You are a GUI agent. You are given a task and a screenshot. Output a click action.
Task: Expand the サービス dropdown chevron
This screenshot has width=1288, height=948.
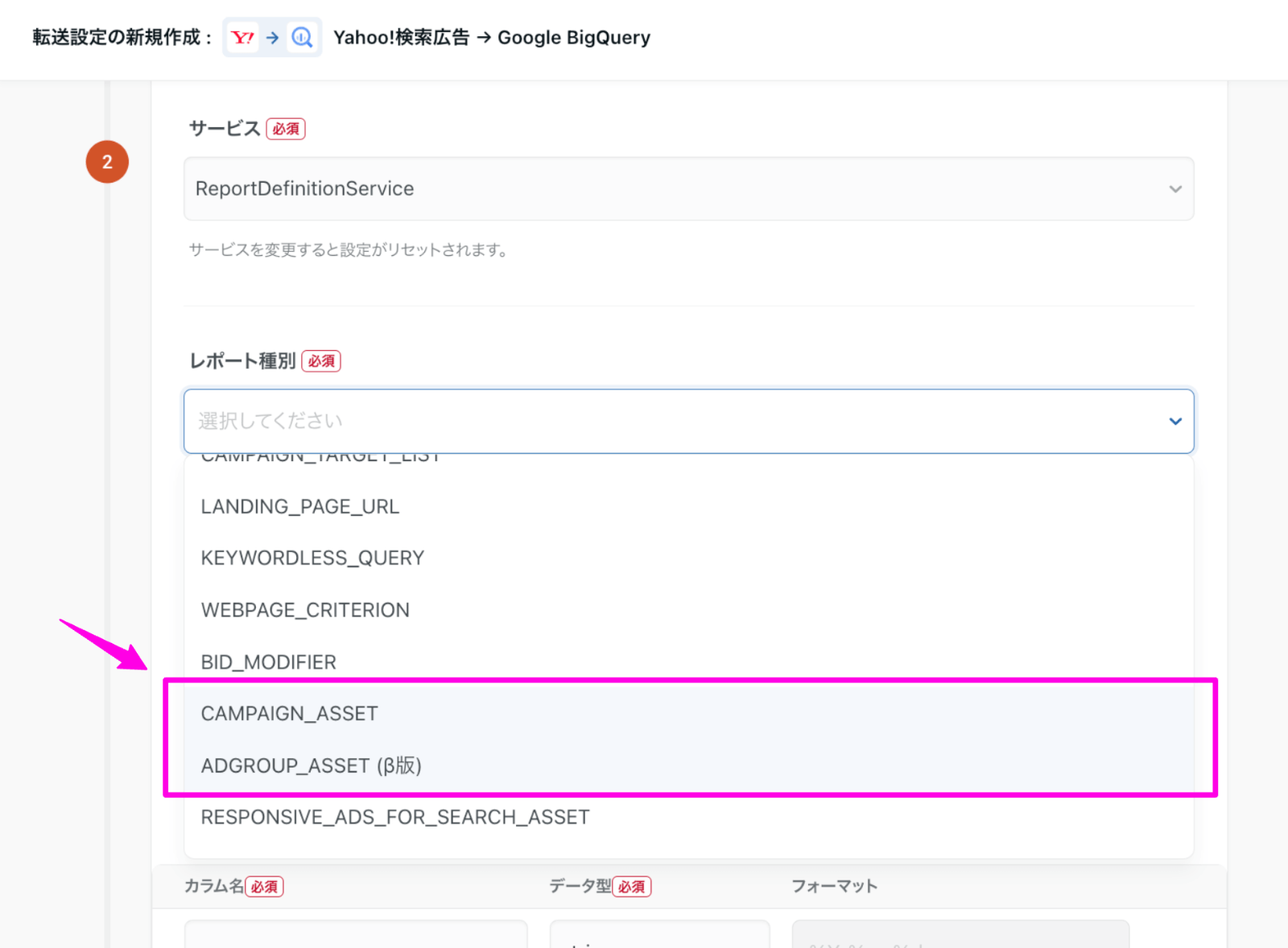click(x=1175, y=189)
